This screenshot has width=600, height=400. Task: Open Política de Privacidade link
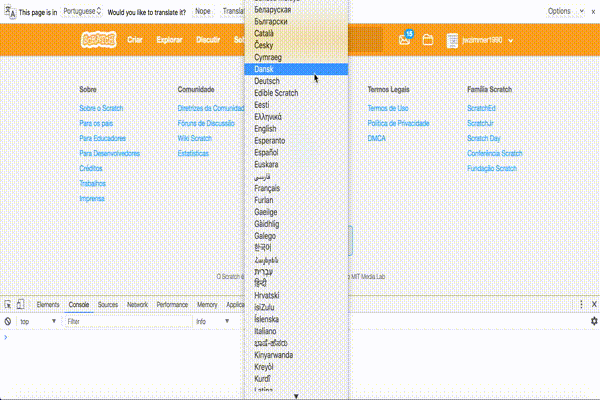[398, 123]
